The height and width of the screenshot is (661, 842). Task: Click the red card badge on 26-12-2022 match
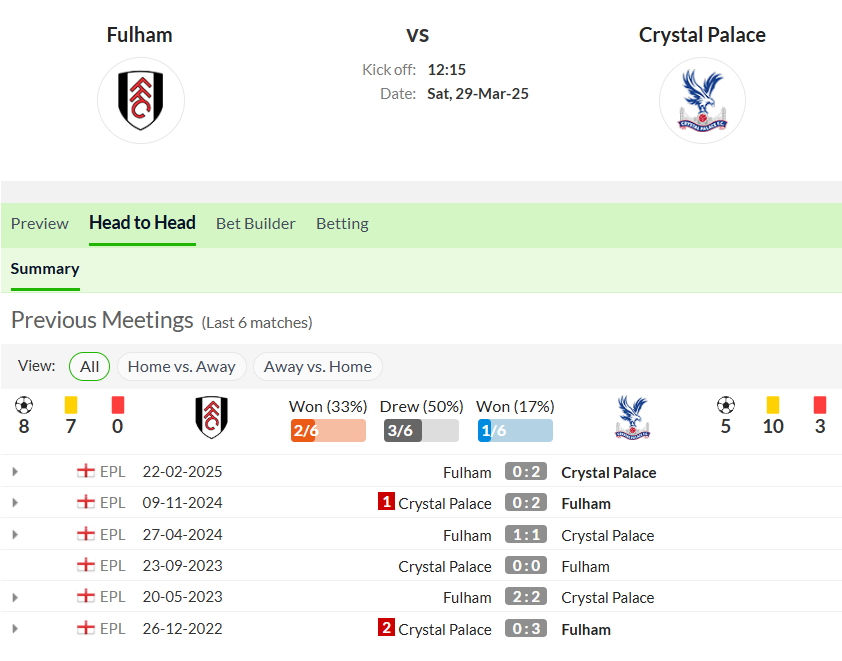[386, 627]
